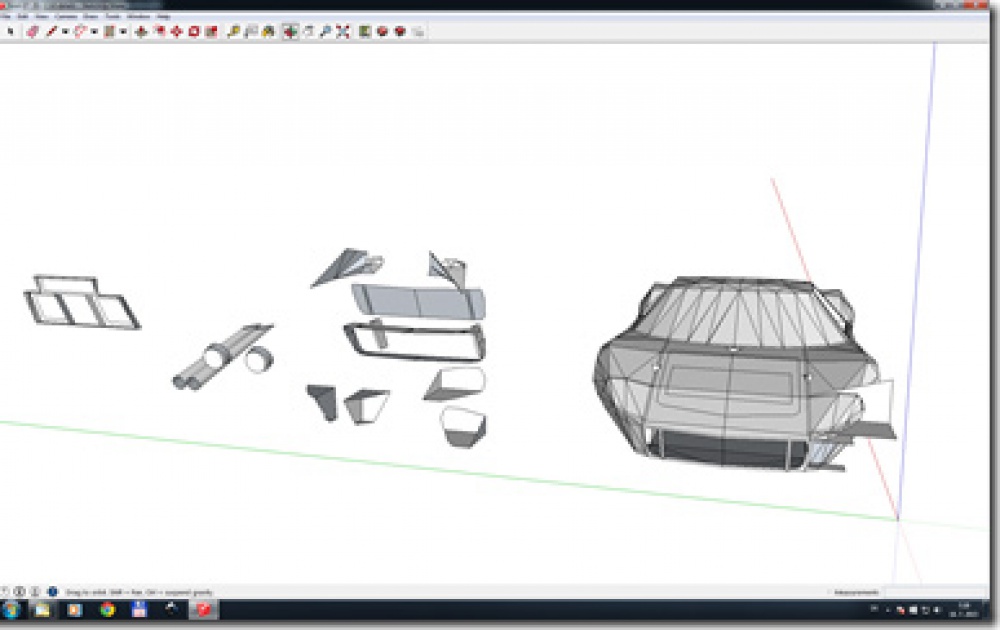Open the Edit menu
Screen dimensions: 1000x630
23,16
